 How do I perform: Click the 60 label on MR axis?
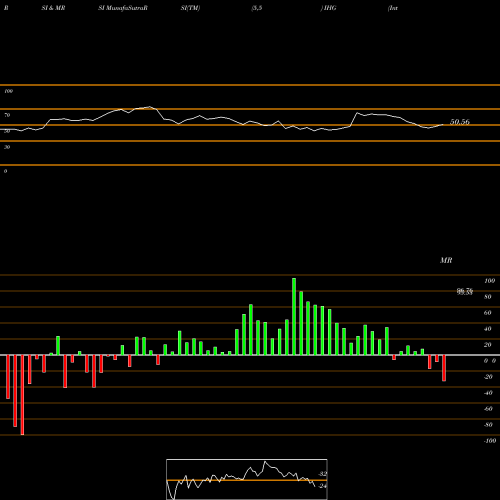click(488, 313)
